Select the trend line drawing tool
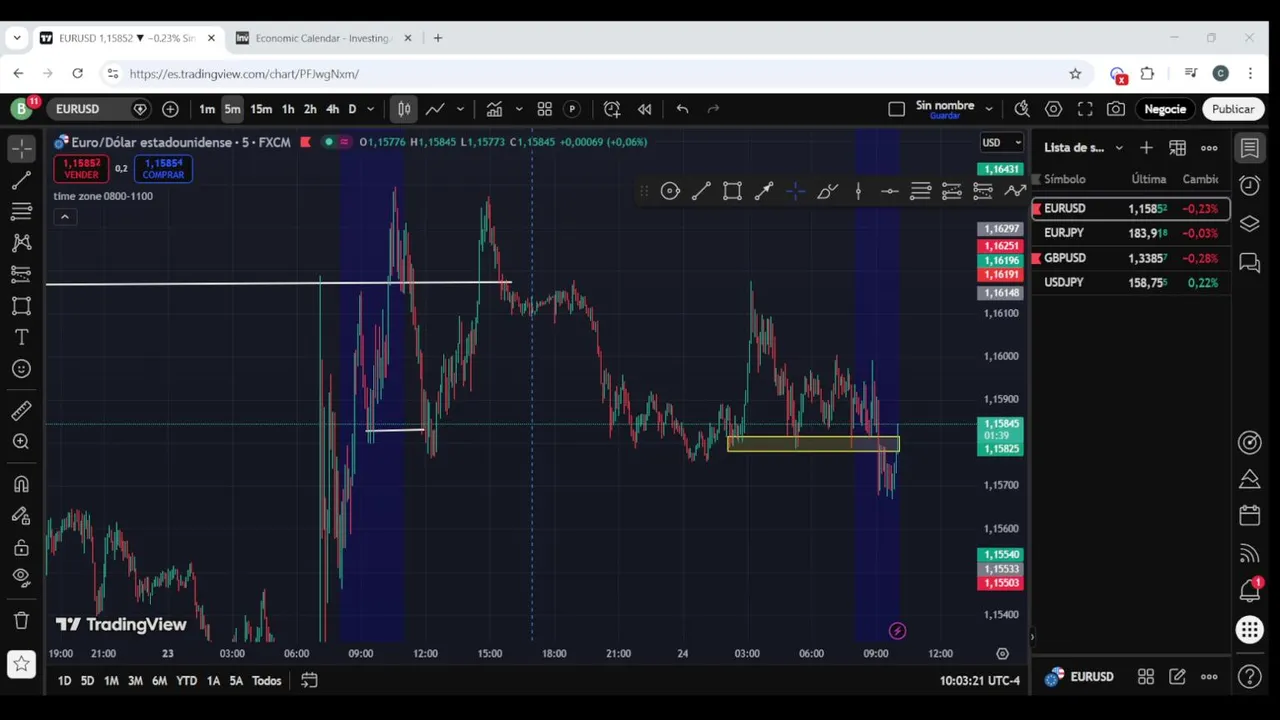 click(x=21, y=180)
